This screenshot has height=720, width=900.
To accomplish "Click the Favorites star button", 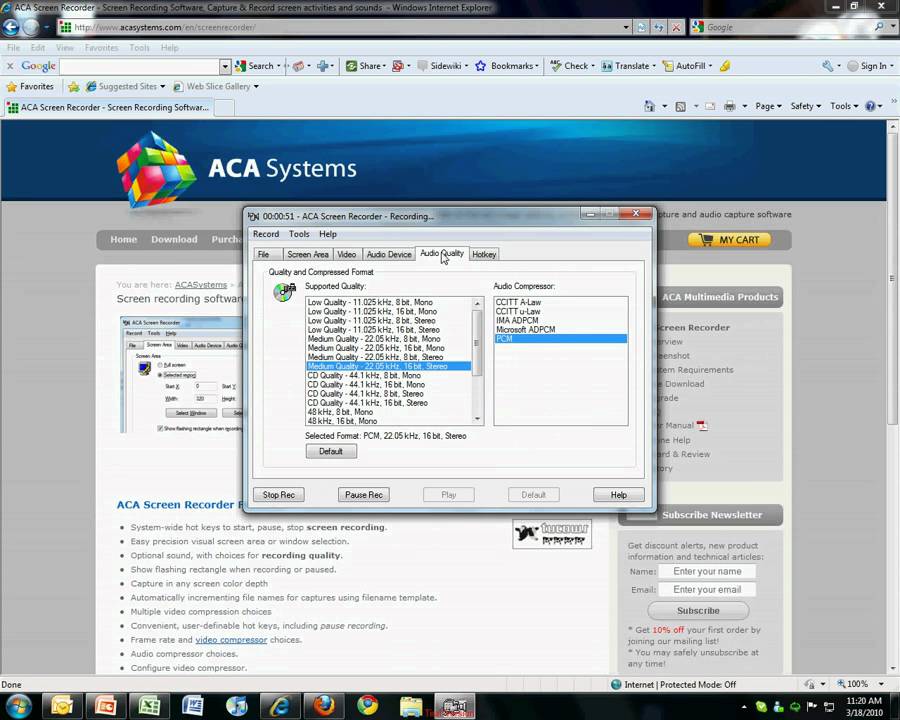I will [30, 86].
